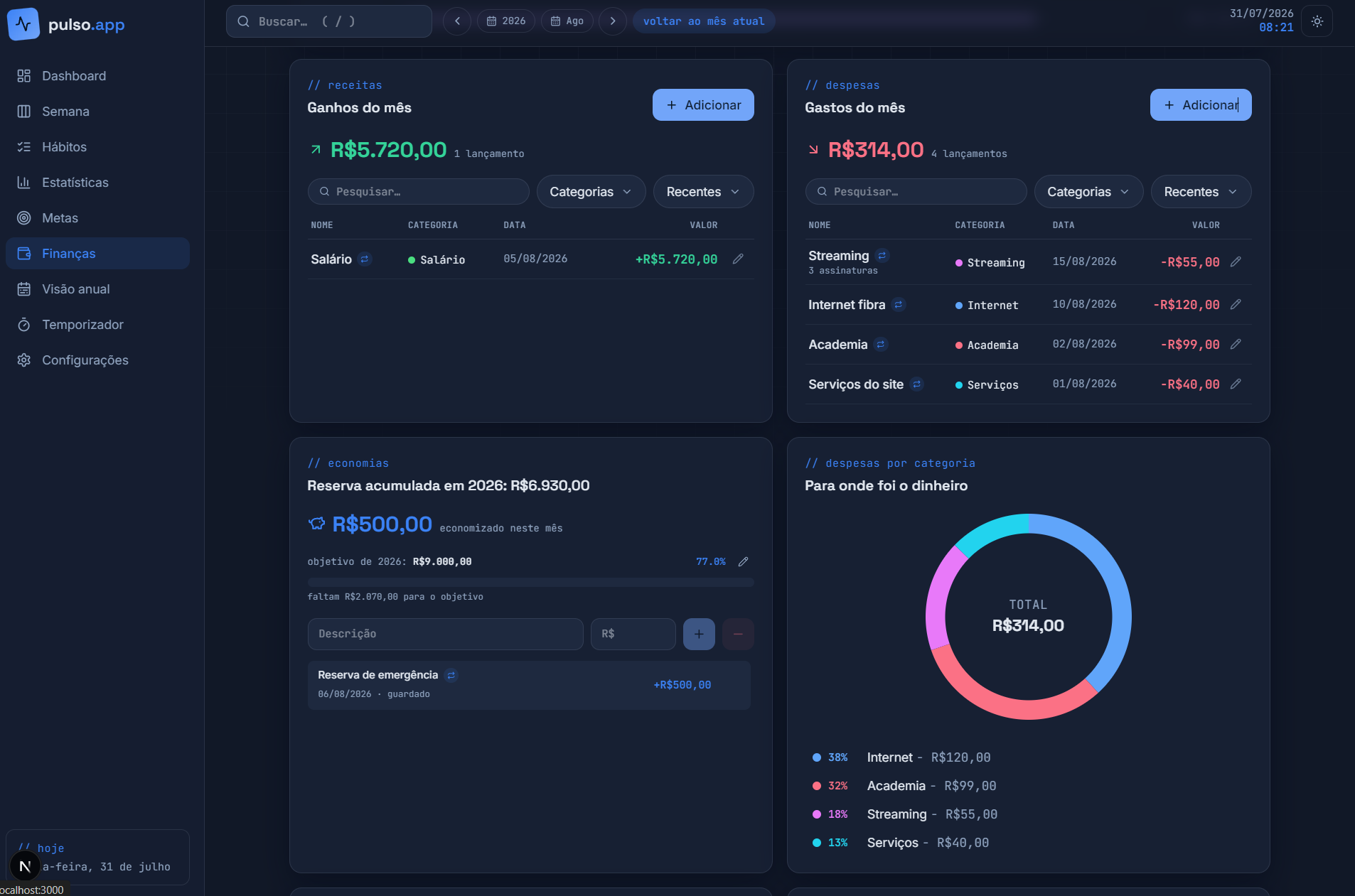Click the pulso.app logo icon
Screen dimensions: 1355x896
[x=23, y=24]
